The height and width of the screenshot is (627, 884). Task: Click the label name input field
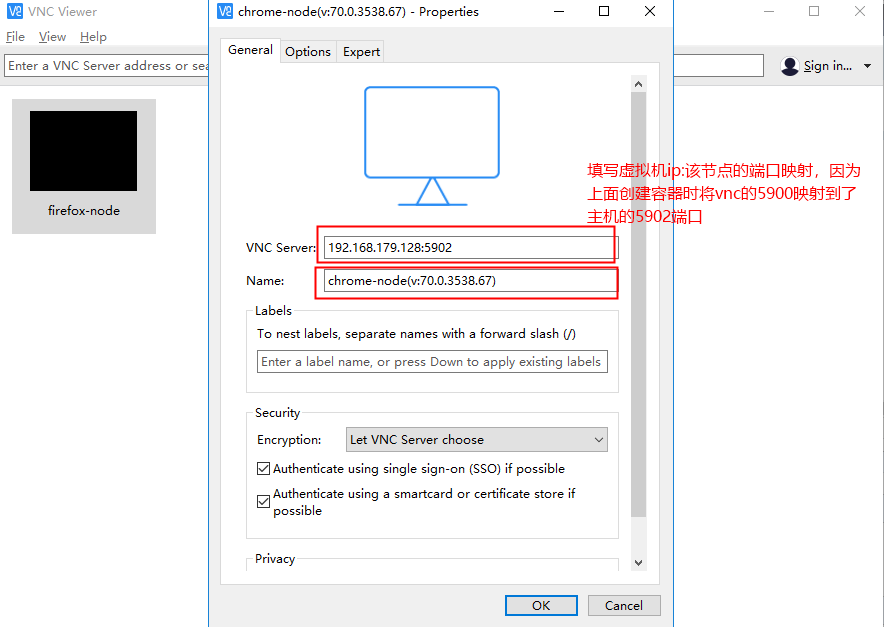point(432,361)
